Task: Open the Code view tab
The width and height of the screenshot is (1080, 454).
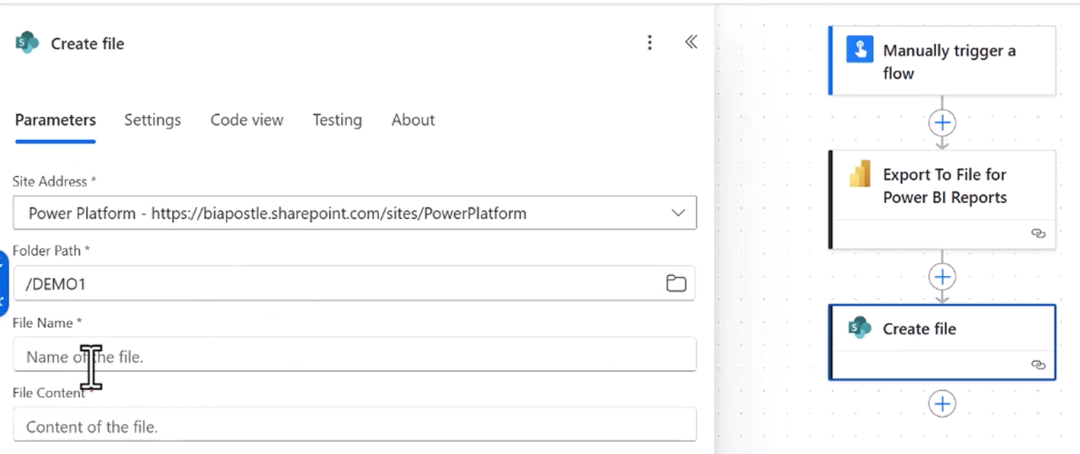Action: 247,120
